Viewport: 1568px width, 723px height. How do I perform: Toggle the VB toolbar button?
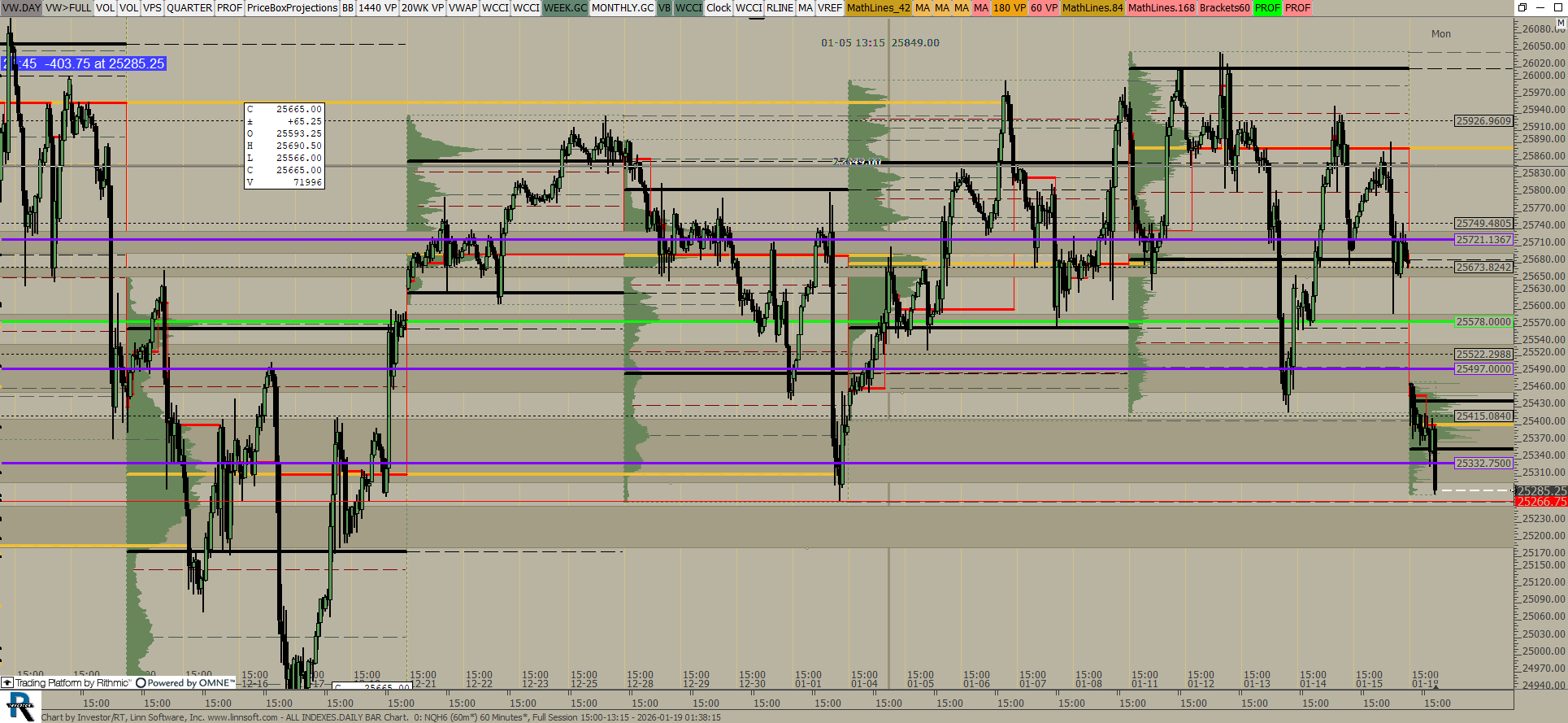[x=664, y=8]
